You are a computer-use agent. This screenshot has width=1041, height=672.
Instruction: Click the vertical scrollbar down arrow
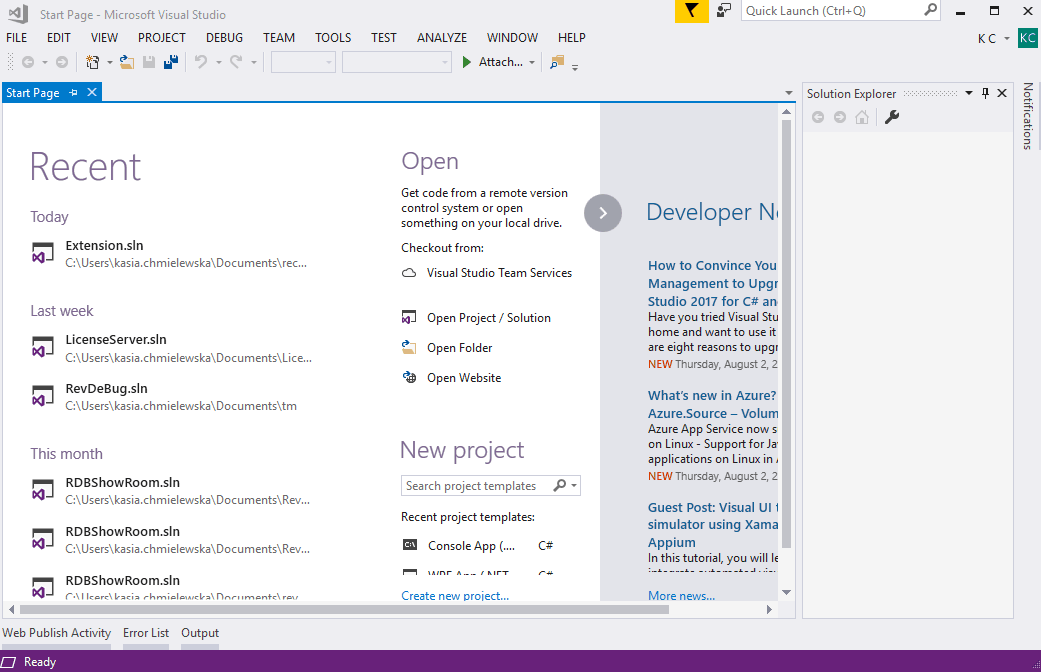(787, 592)
